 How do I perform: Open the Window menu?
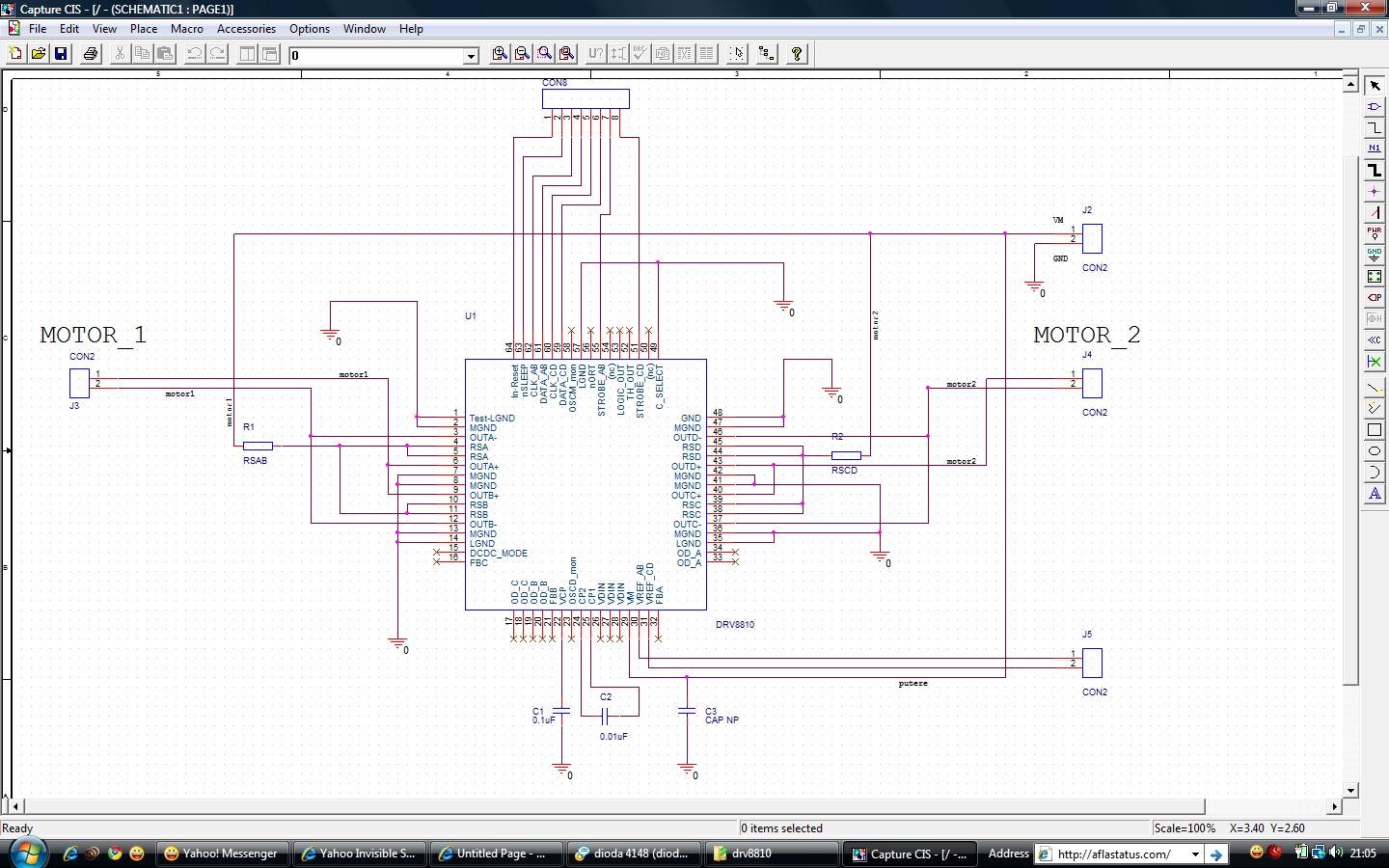(x=365, y=29)
